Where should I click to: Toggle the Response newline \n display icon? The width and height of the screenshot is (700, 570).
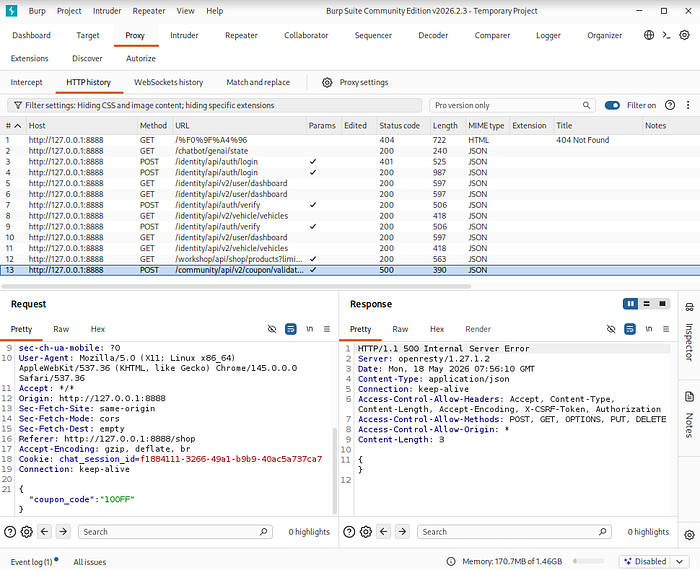click(x=649, y=329)
